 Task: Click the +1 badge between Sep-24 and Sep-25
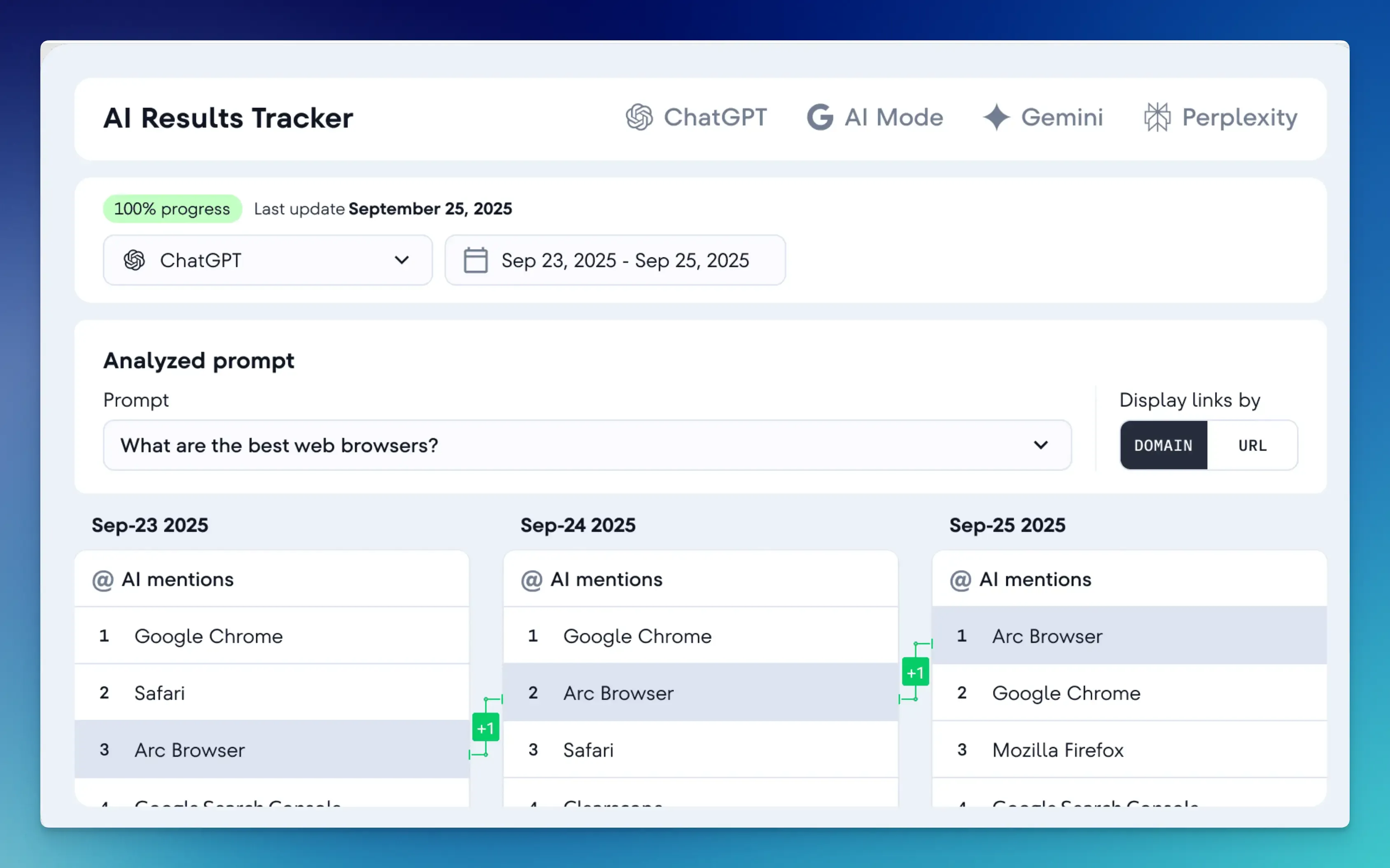click(915, 672)
